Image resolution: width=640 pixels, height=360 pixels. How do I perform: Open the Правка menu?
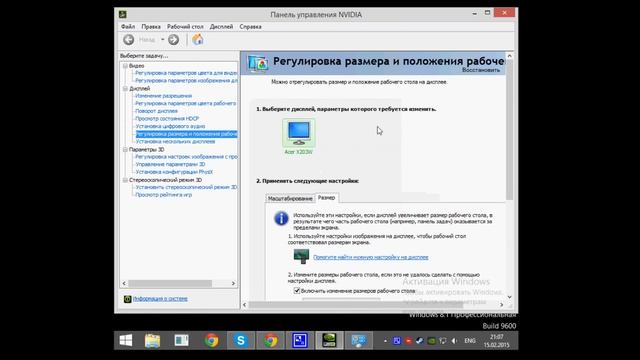pyautogui.click(x=151, y=27)
